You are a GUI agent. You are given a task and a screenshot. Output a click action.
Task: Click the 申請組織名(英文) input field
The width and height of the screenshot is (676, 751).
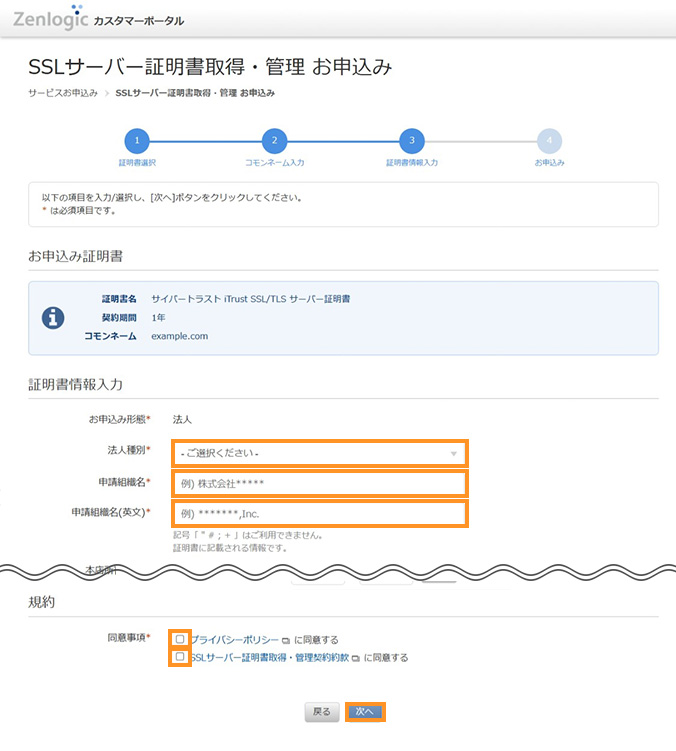point(320,514)
